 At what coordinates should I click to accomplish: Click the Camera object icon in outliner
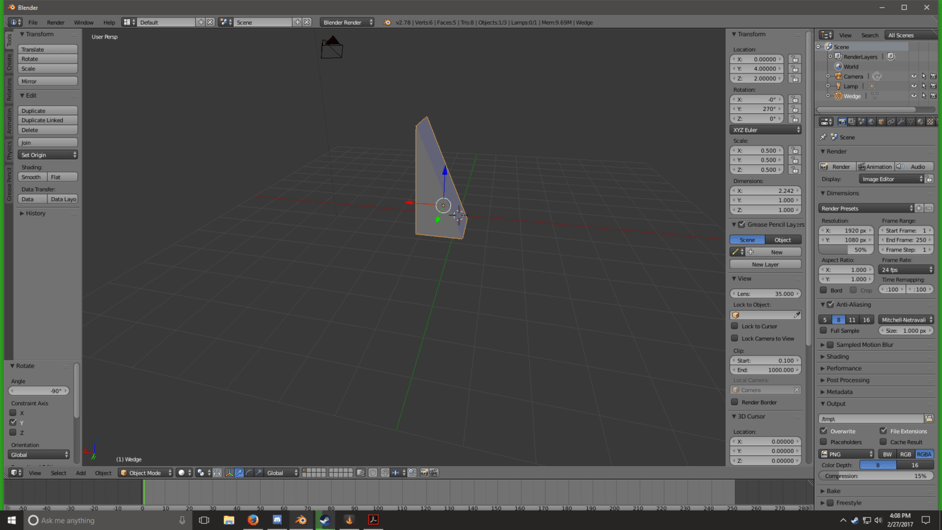click(x=839, y=76)
